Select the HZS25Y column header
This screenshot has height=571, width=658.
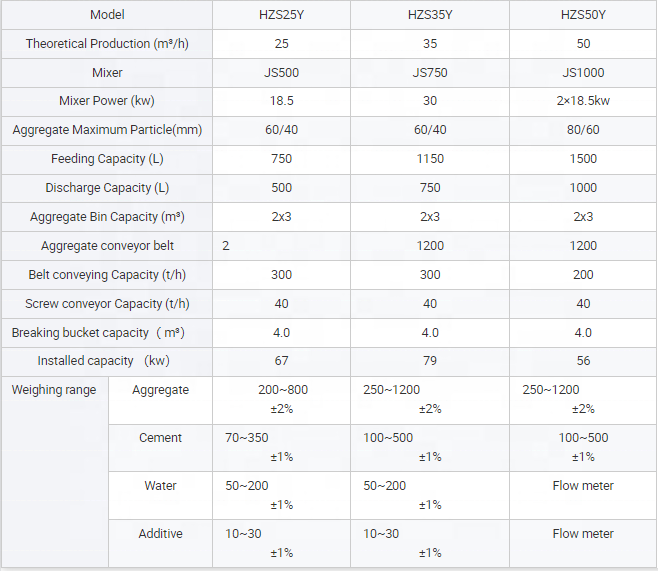[x=281, y=15]
